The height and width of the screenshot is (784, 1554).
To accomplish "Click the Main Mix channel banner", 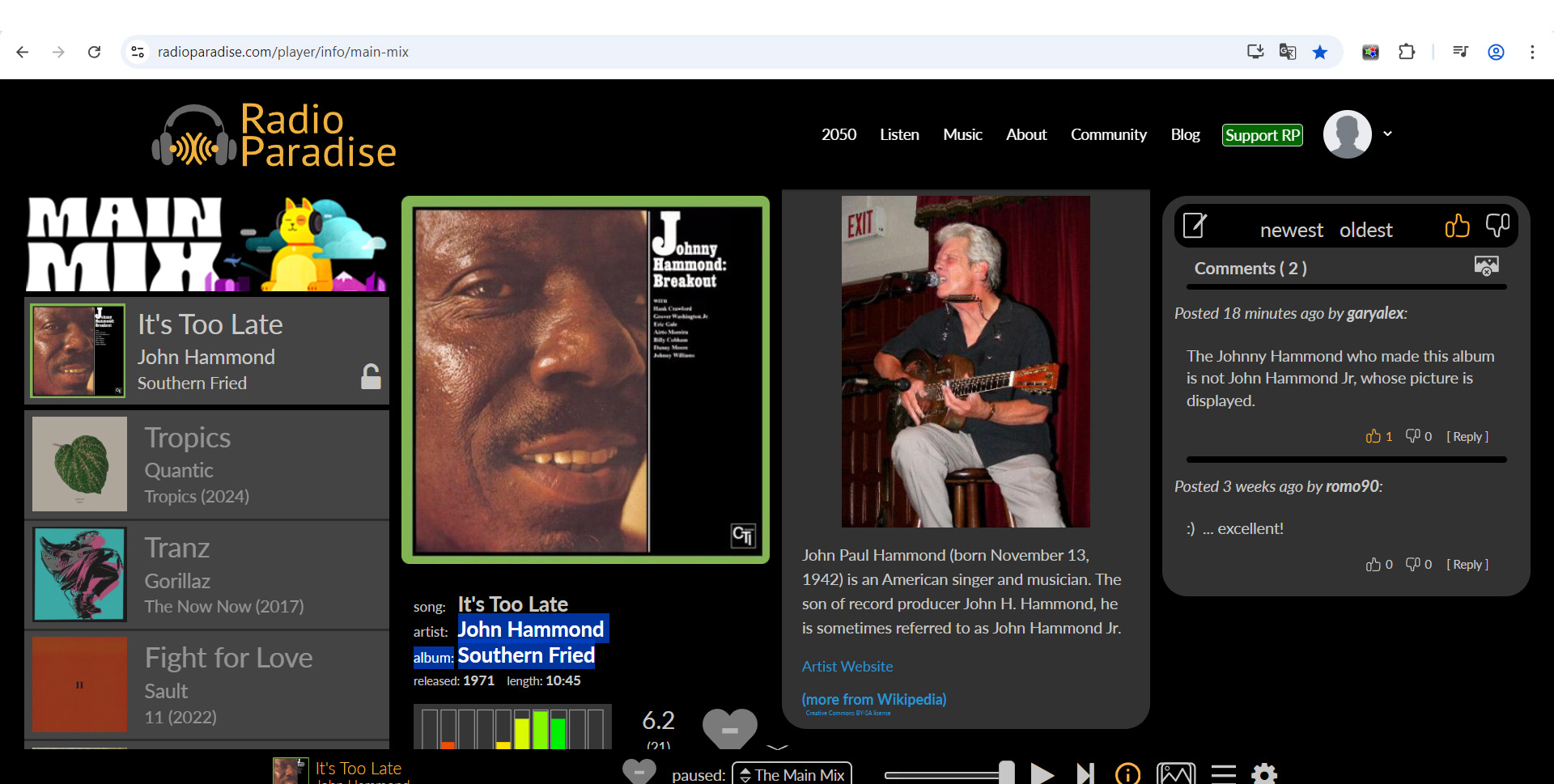I will point(207,244).
